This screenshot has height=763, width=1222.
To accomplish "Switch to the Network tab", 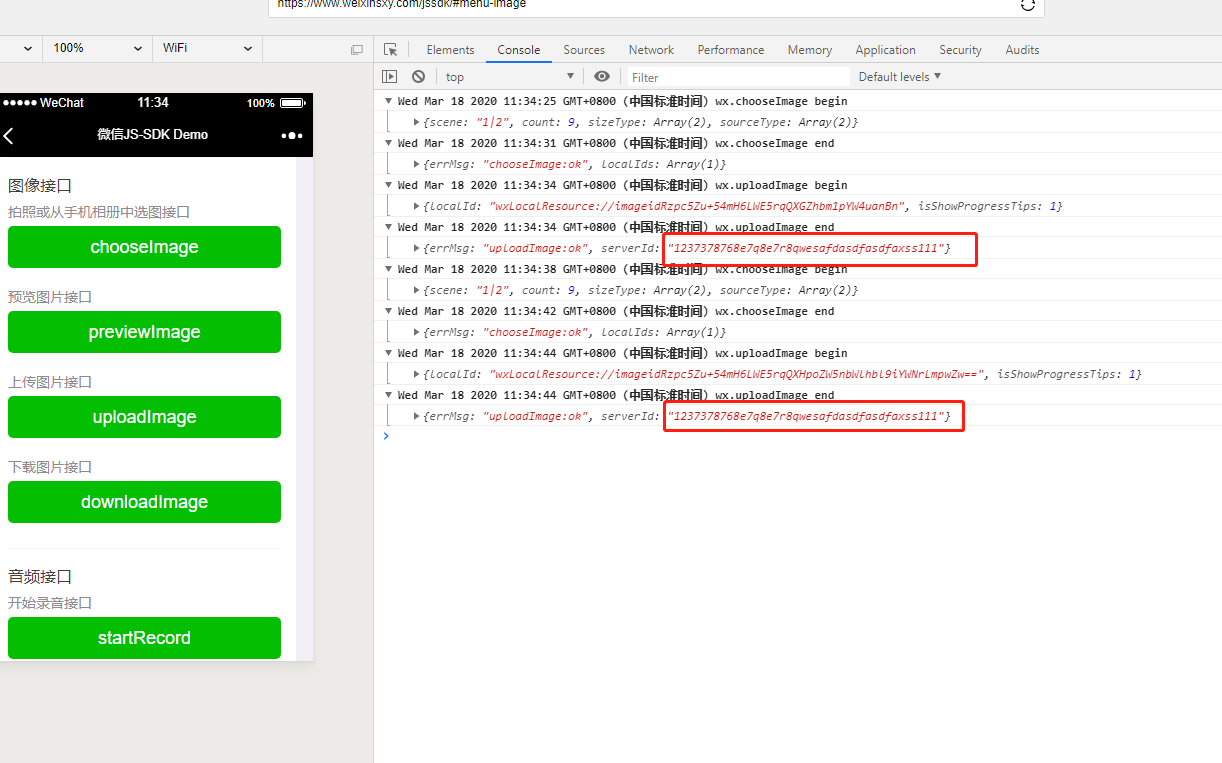I will tap(651, 49).
